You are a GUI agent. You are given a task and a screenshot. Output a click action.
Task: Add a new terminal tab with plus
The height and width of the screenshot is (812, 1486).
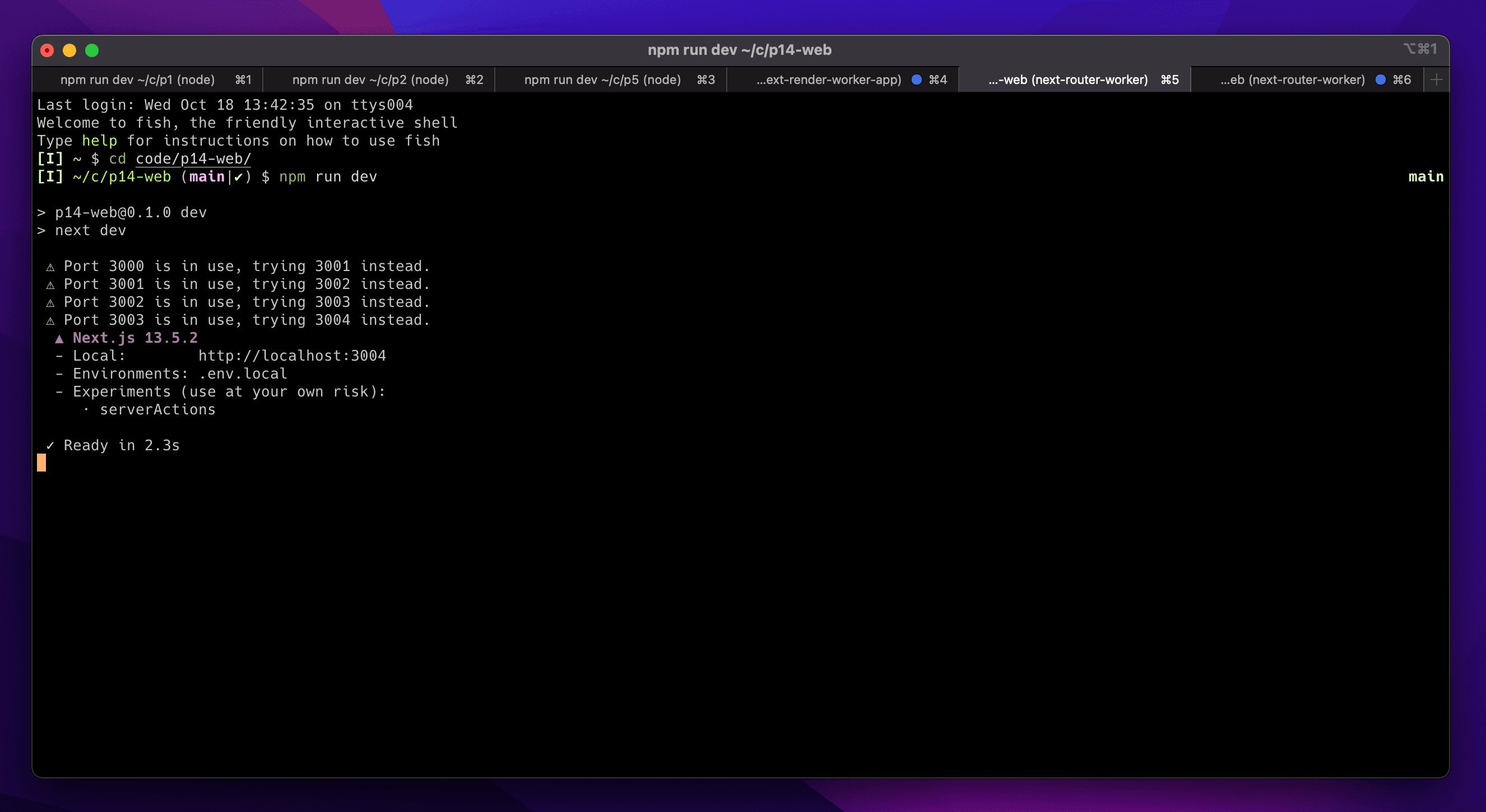pyautogui.click(x=1436, y=80)
